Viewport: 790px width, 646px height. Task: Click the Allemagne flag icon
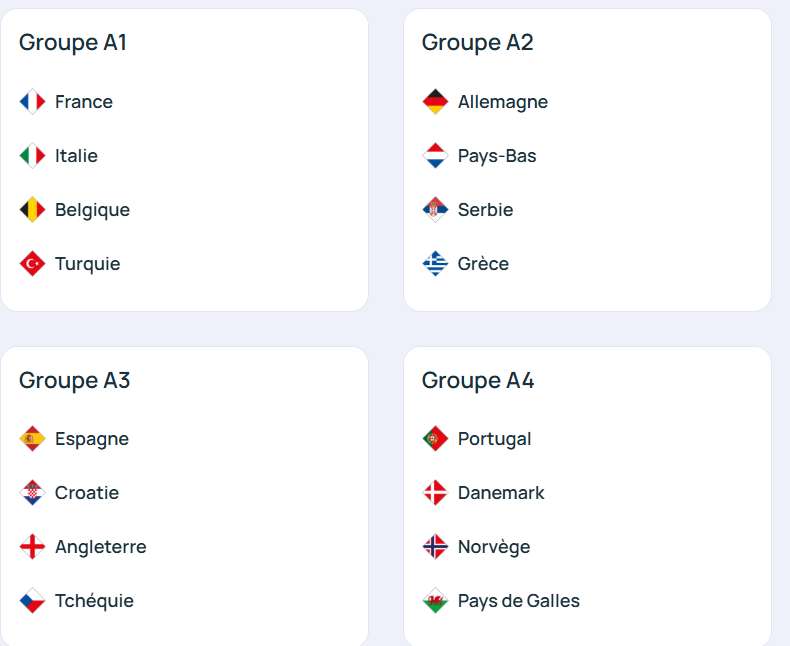pyautogui.click(x=435, y=102)
